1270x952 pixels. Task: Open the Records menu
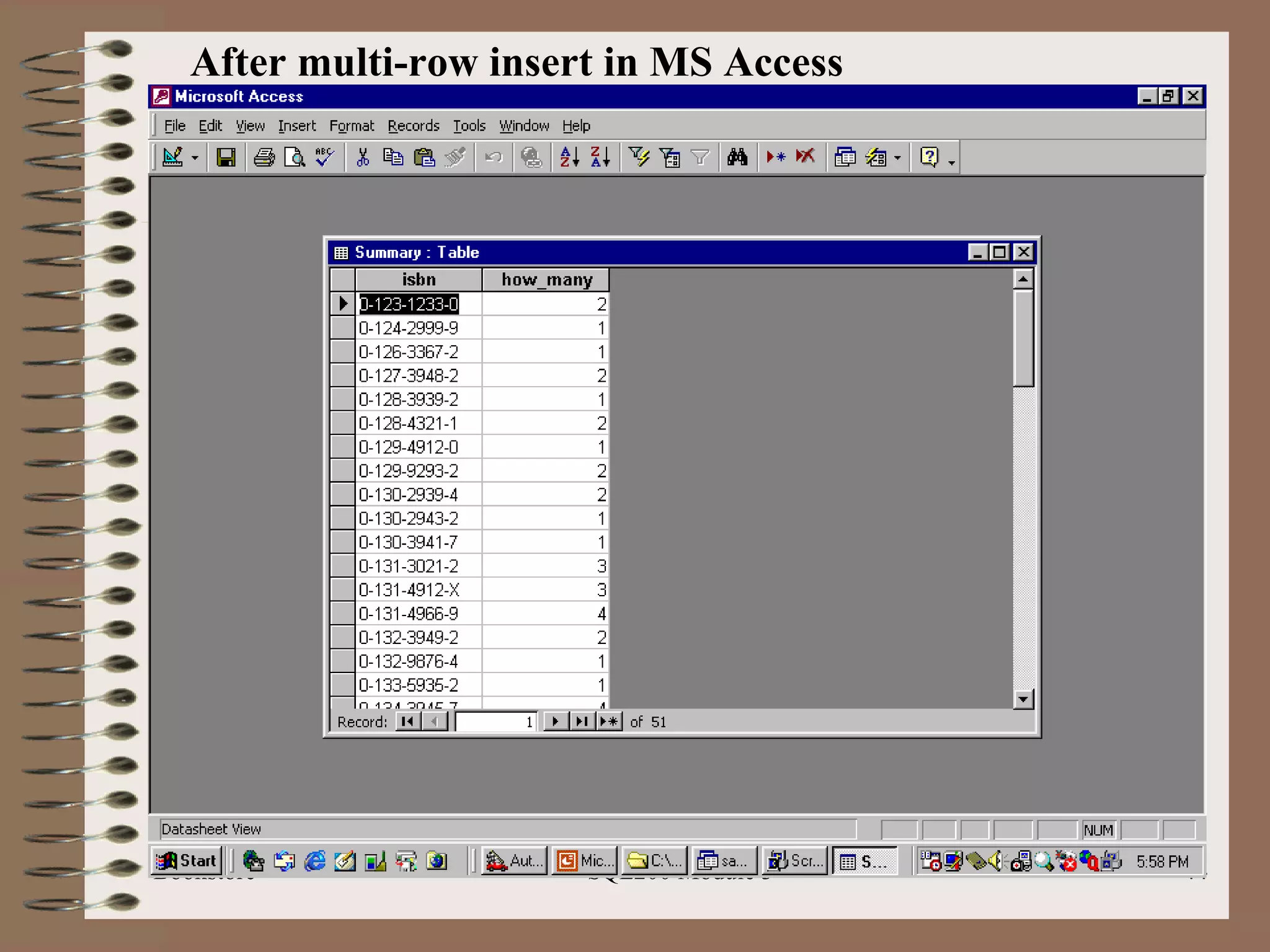(x=413, y=126)
